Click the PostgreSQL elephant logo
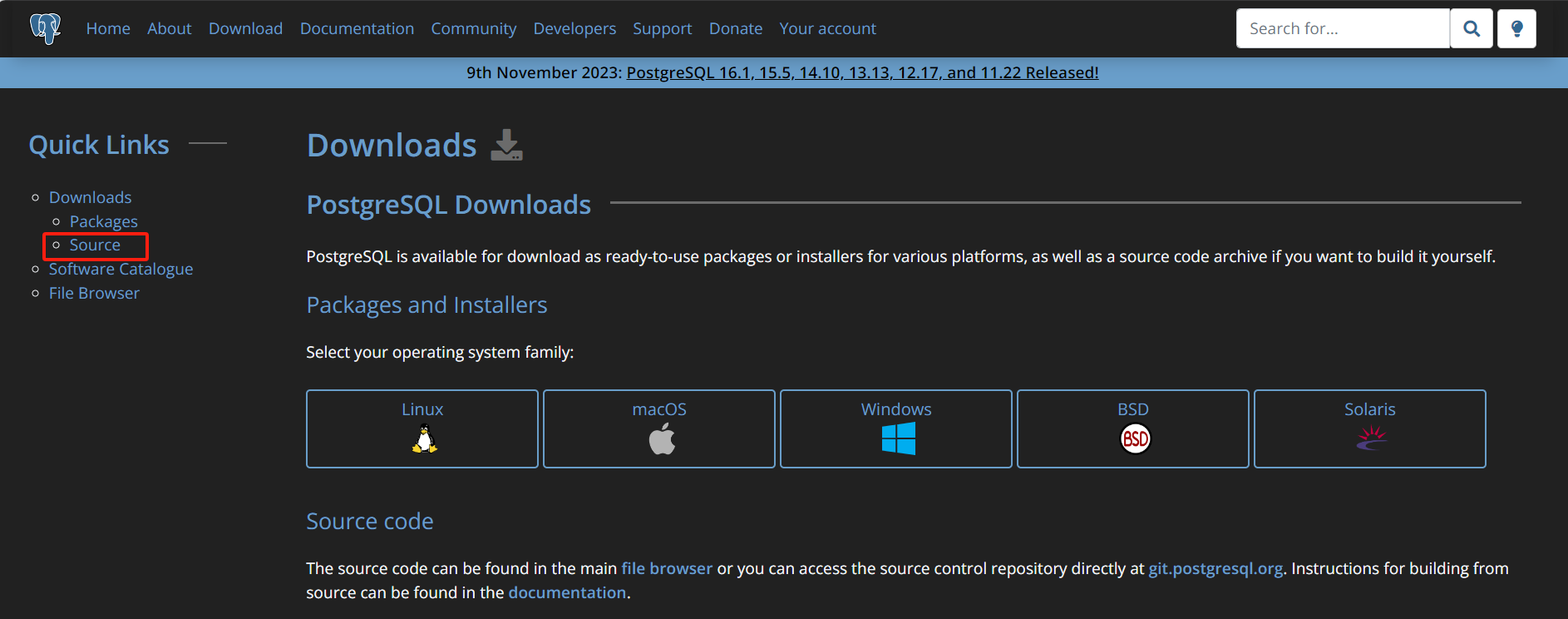This screenshot has height=619, width=1568. pyautogui.click(x=45, y=28)
